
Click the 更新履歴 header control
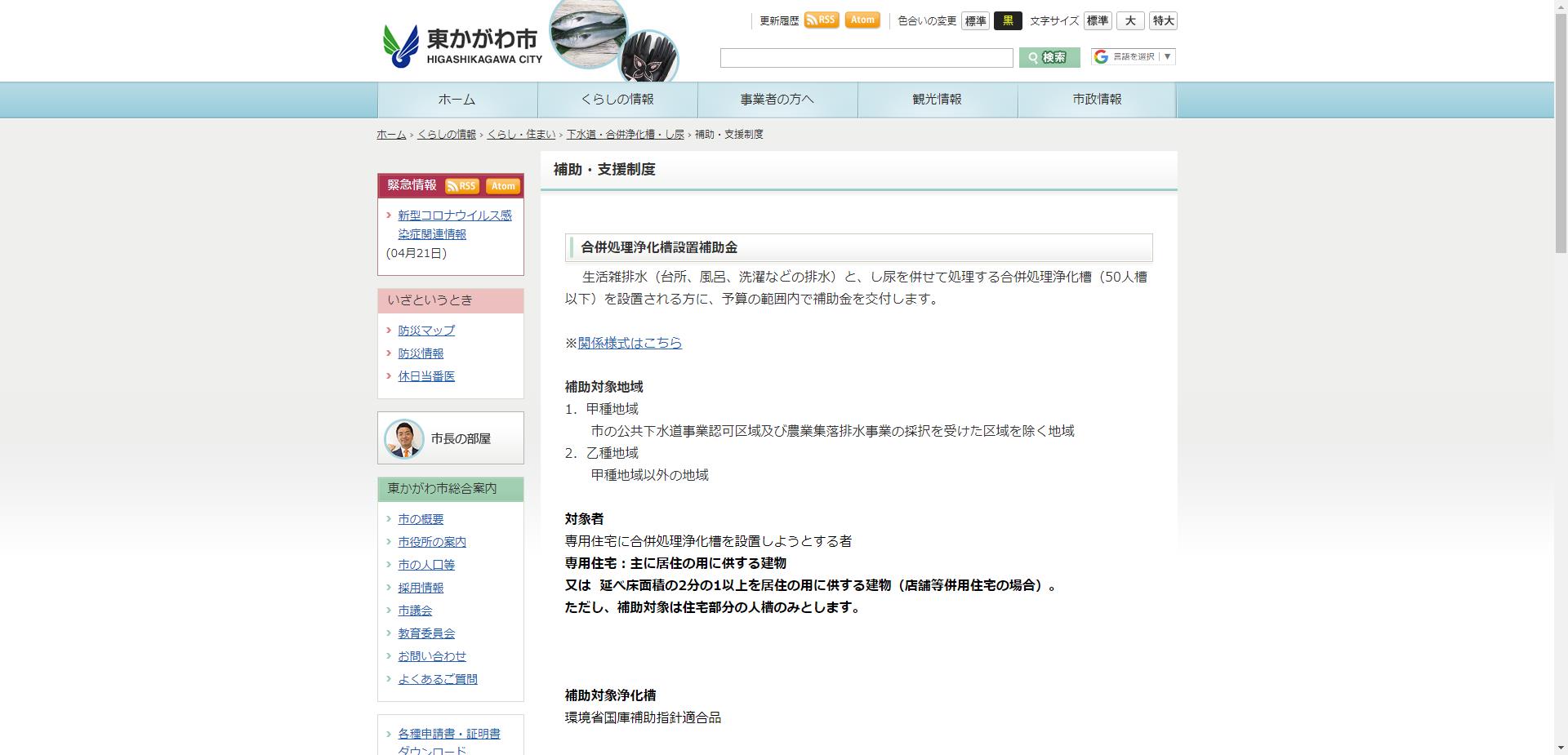tap(777, 20)
